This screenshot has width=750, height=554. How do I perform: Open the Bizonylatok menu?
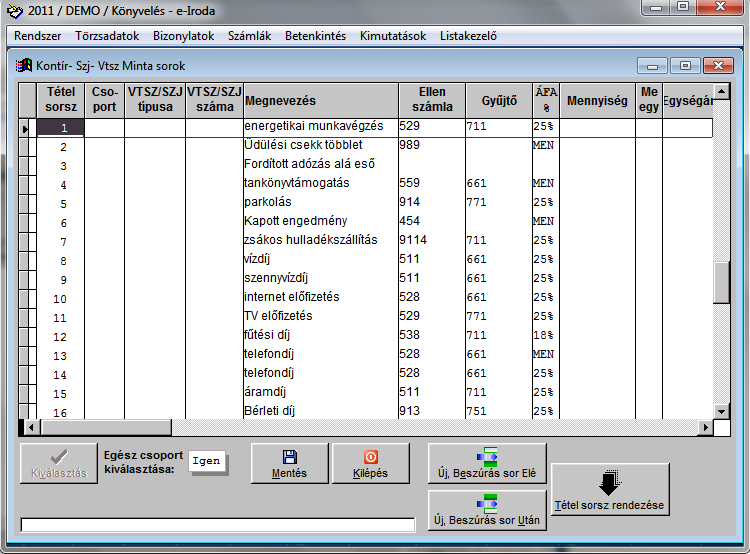pyautogui.click(x=183, y=36)
